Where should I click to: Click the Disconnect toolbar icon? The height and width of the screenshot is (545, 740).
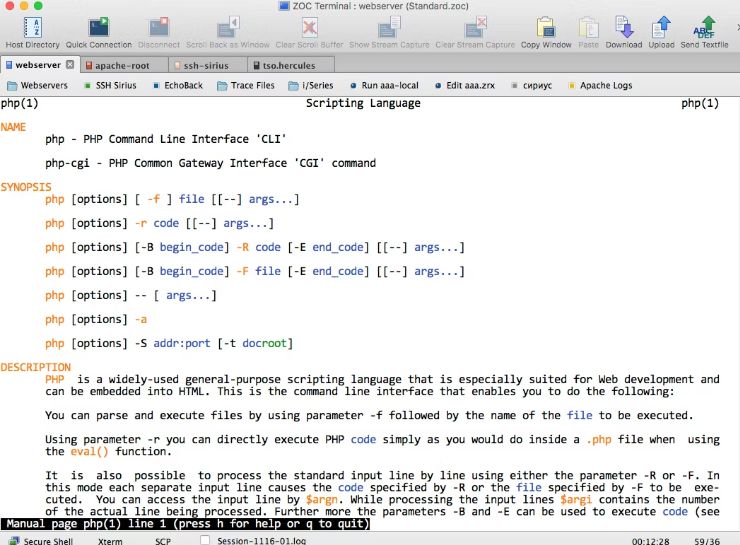coord(159,30)
